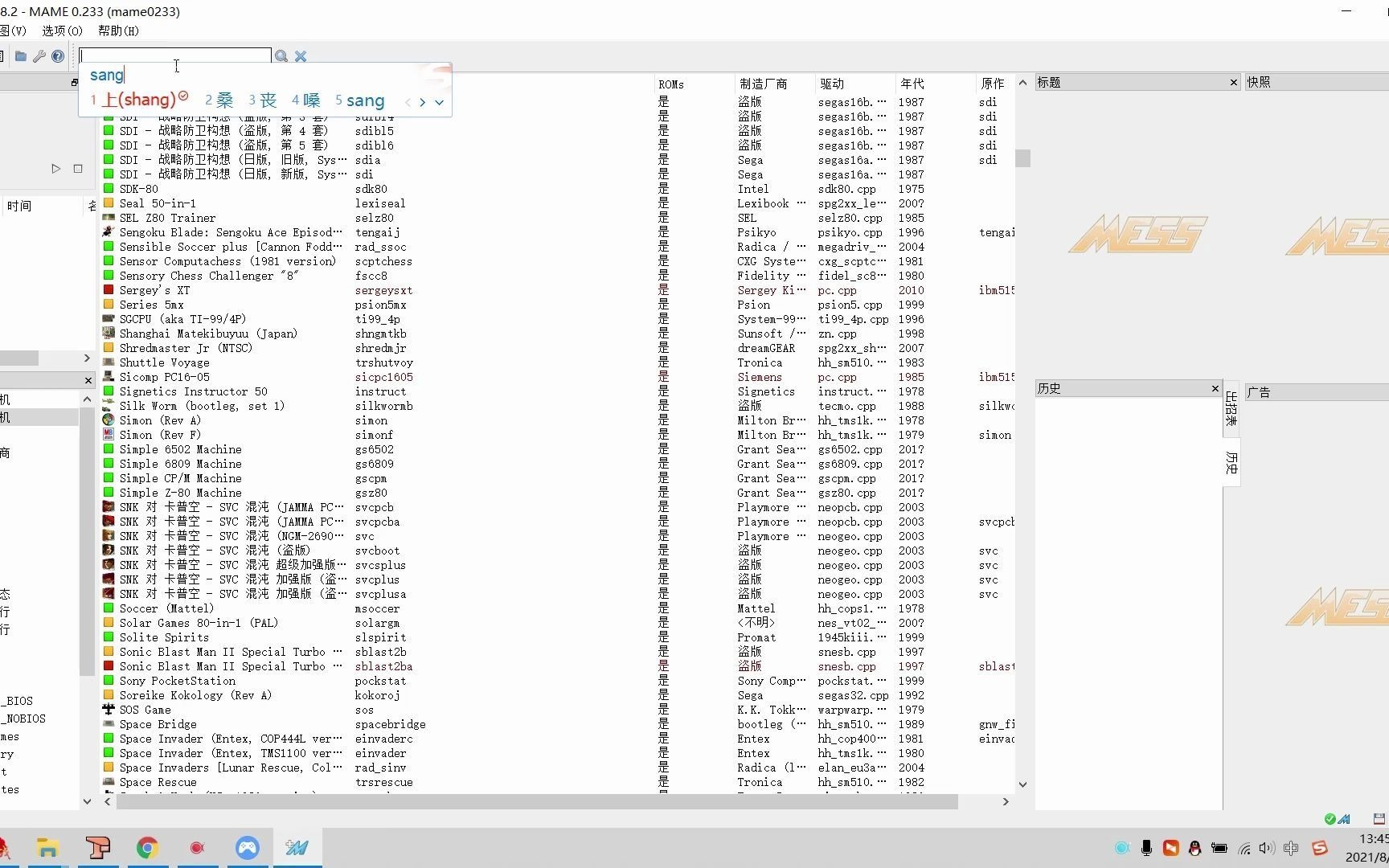
Task: Close the 历史 panel
Action: pyautogui.click(x=1215, y=388)
